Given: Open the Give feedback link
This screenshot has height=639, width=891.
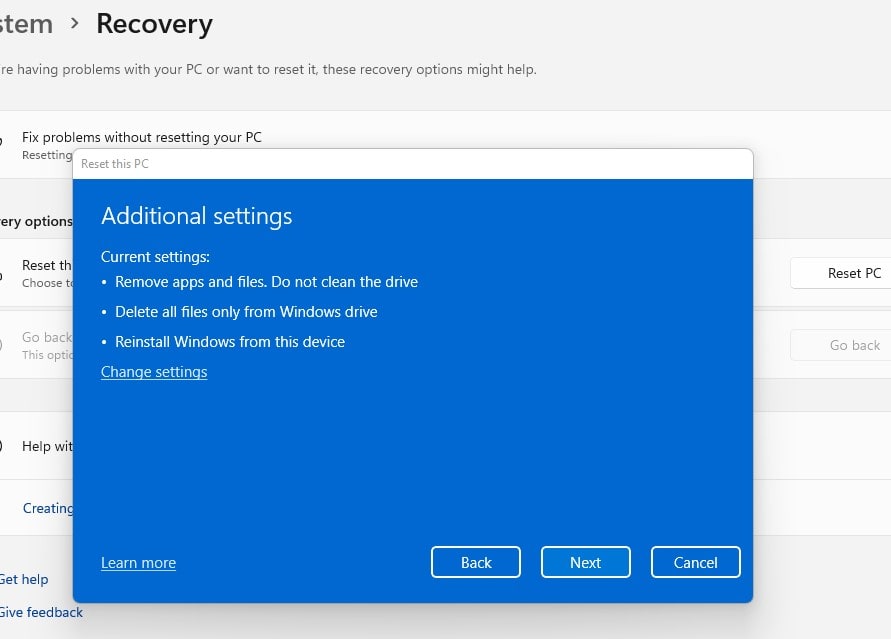Looking at the screenshot, I should pos(41,612).
